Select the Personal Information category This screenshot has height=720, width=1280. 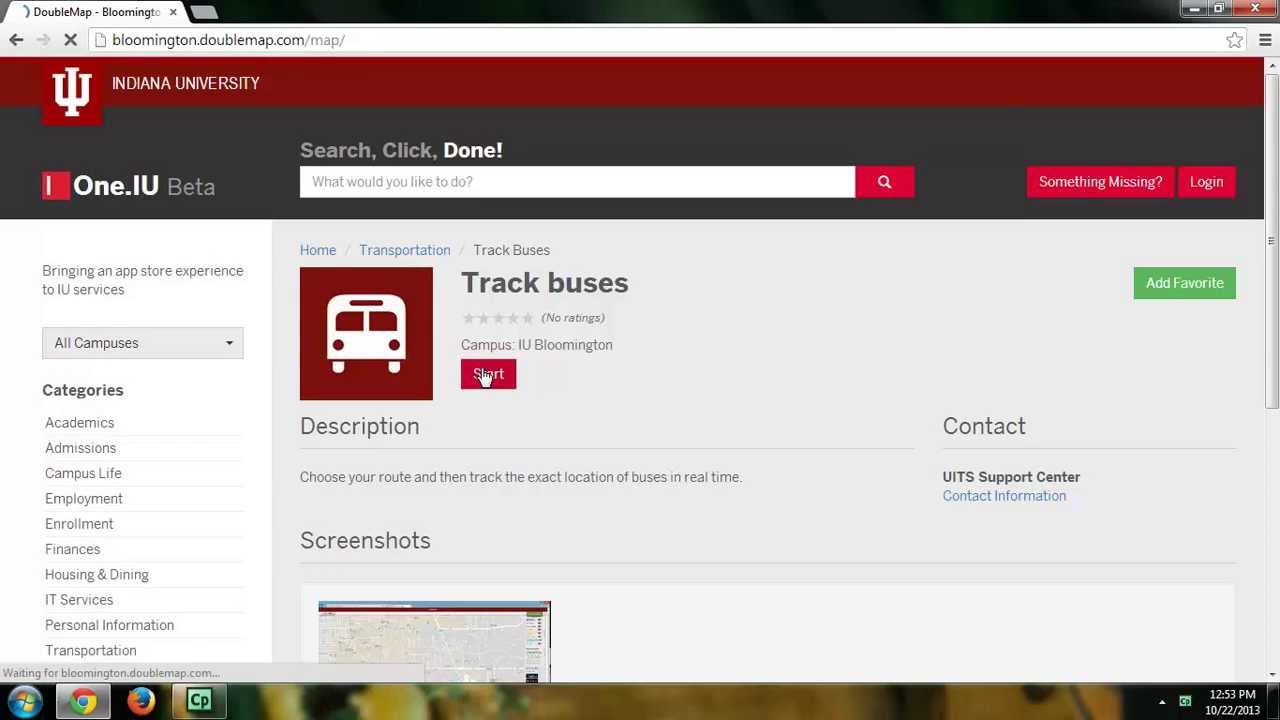(x=110, y=625)
